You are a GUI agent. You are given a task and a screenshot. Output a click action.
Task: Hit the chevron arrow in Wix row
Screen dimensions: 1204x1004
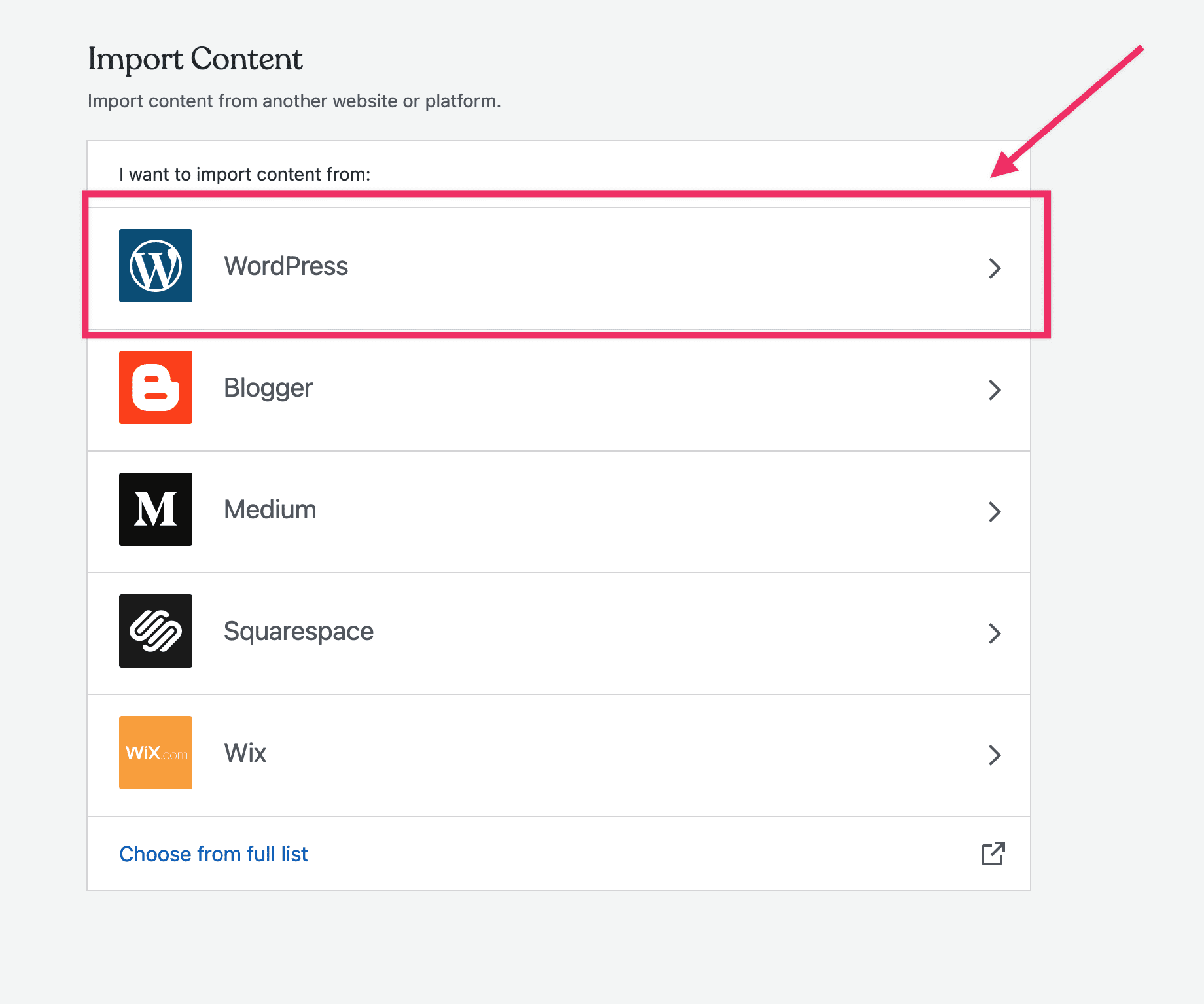pos(995,755)
